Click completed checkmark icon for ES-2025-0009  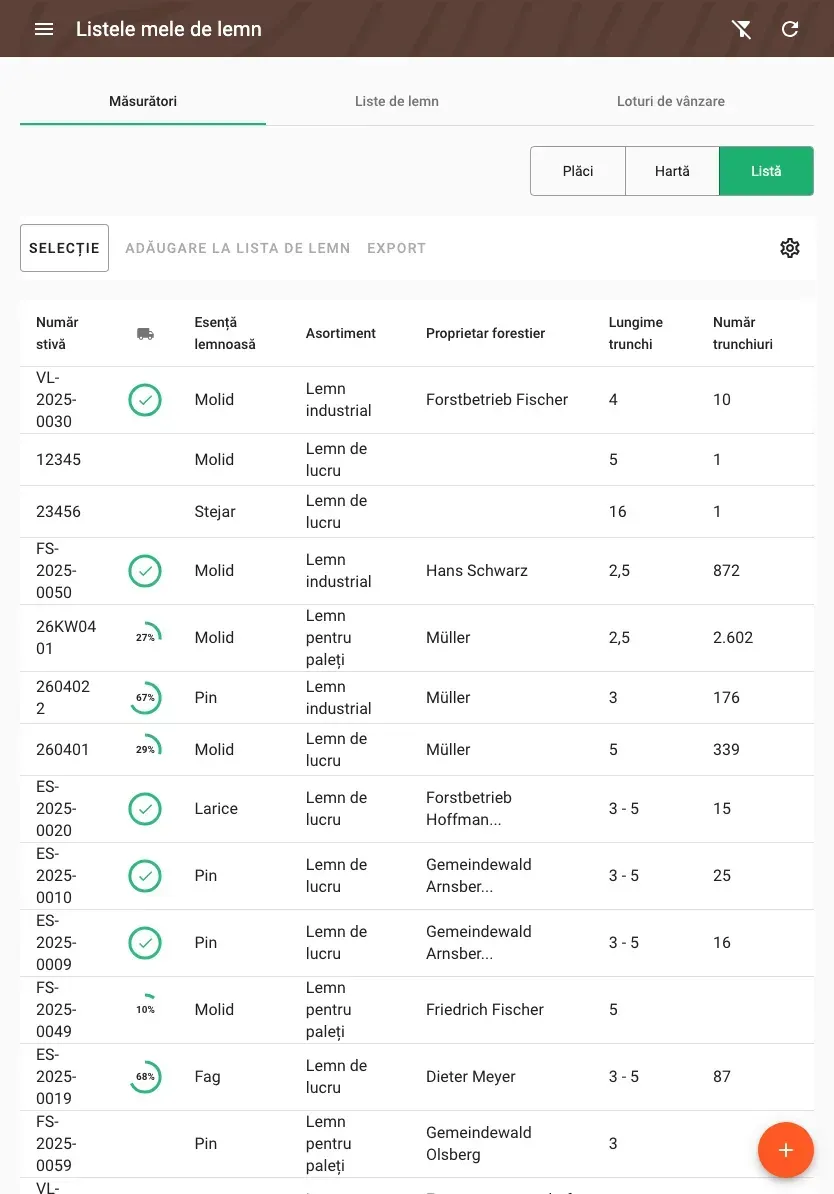click(x=145, y=943)
